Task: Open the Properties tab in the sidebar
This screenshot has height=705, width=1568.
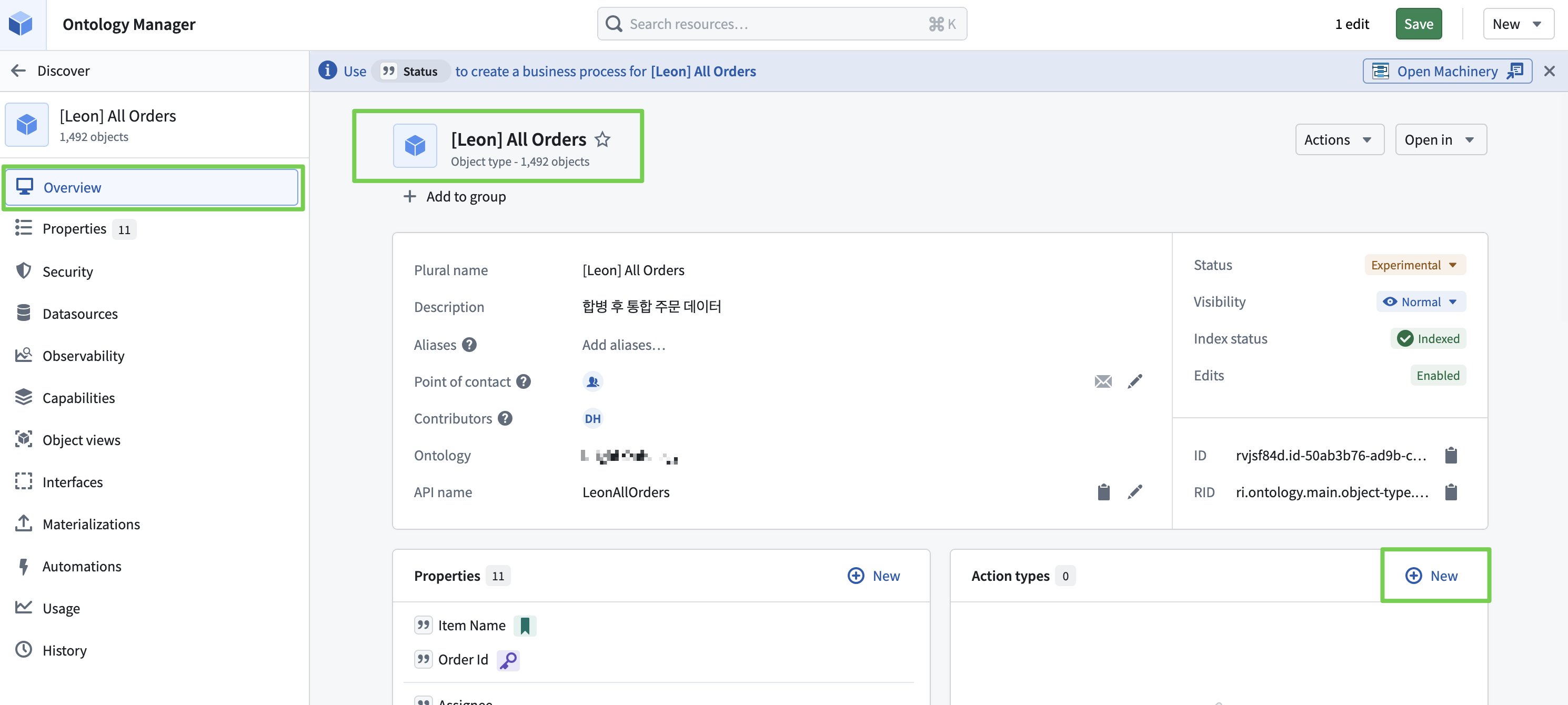Action: (74, 229)
